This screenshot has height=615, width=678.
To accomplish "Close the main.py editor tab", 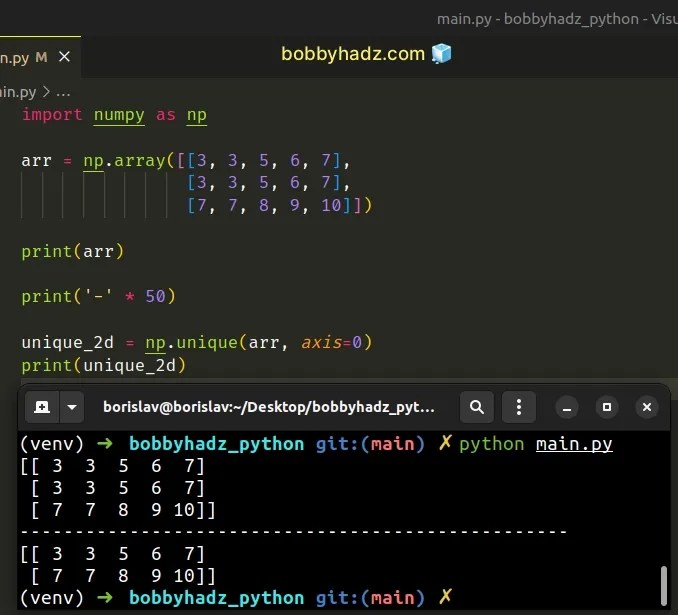I will 64,57.
